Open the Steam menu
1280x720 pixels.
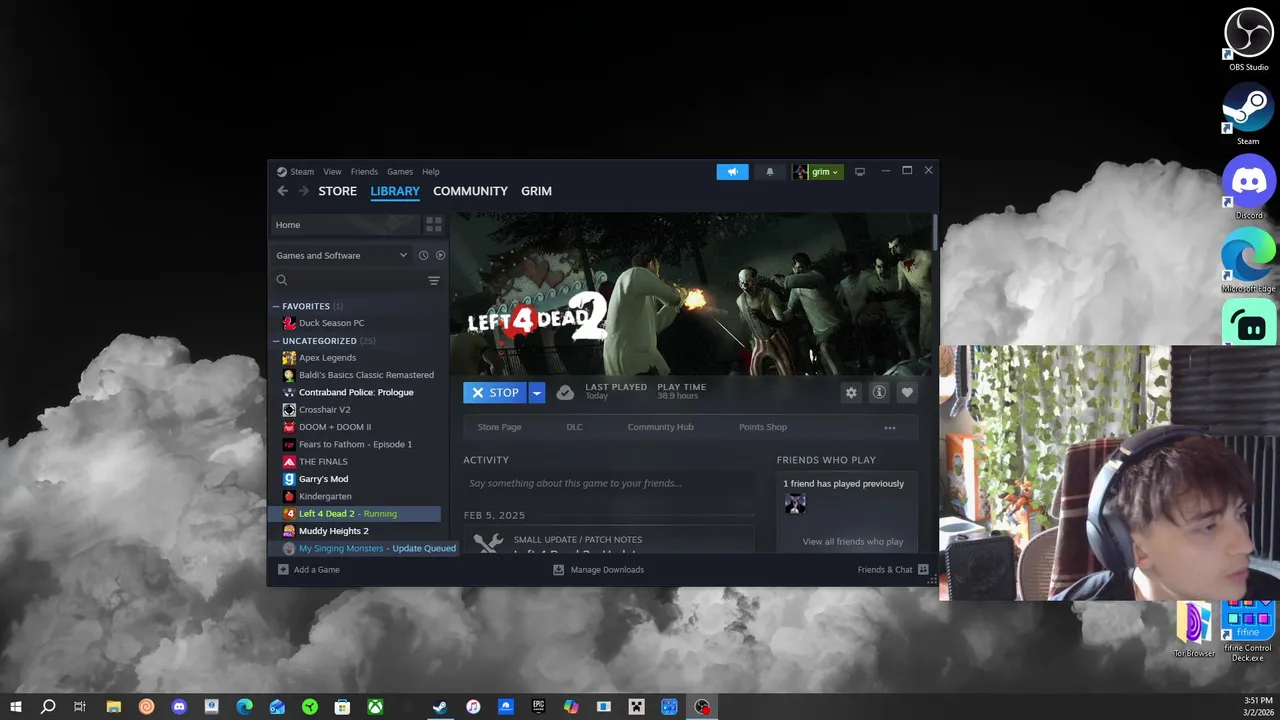[x=301, y=172]
